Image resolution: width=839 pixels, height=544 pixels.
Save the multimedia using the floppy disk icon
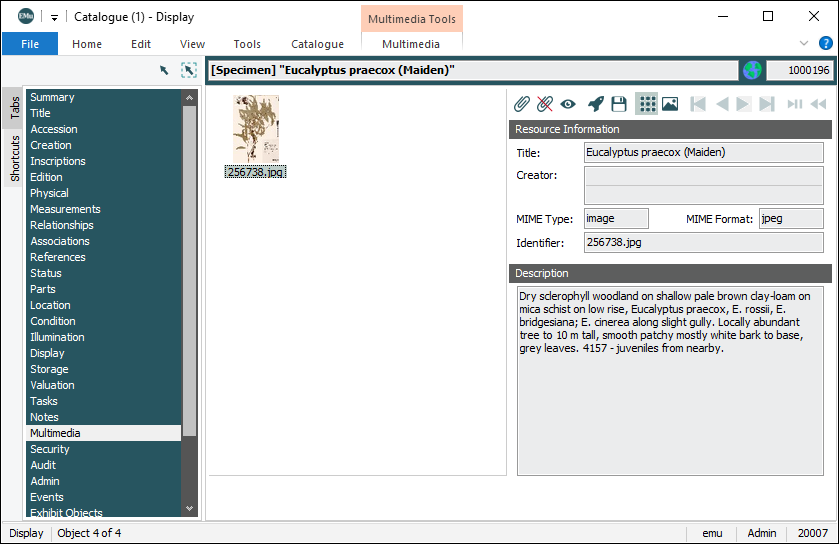pos(619,104)
